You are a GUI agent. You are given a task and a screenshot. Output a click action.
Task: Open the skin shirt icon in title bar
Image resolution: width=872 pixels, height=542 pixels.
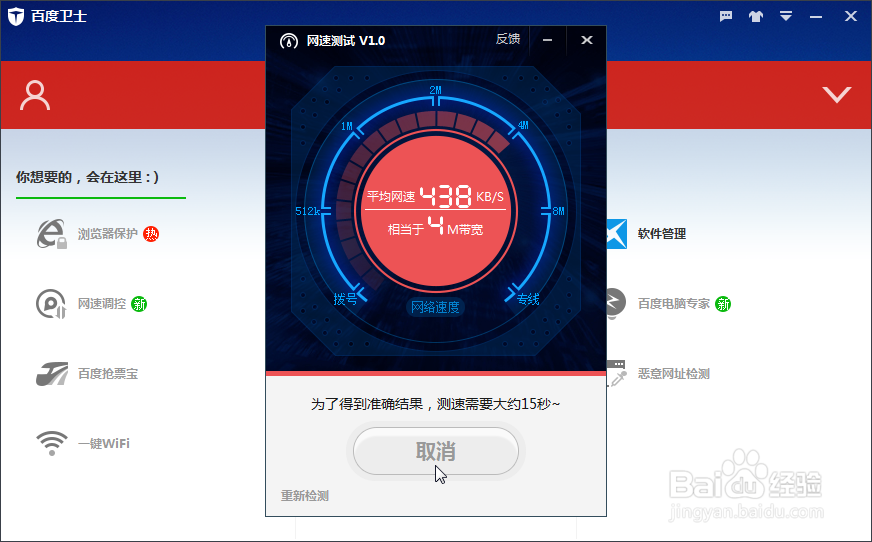tap(756, 16)
